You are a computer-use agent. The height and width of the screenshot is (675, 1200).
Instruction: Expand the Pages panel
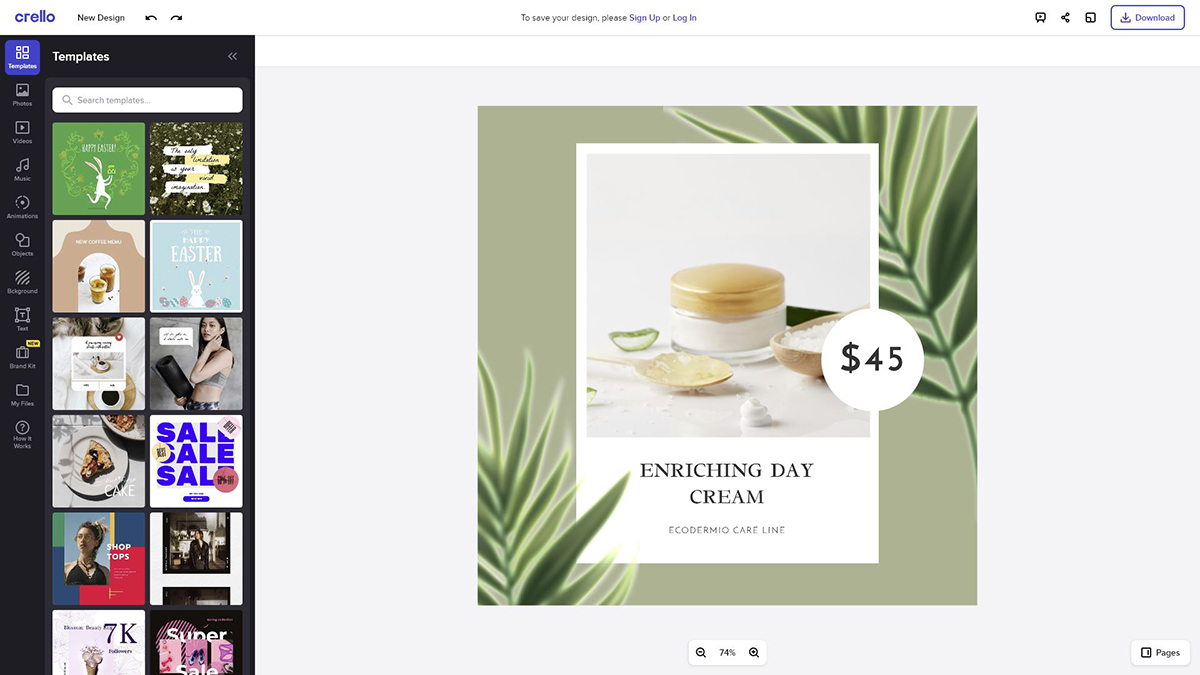(x=1160, y=652)
